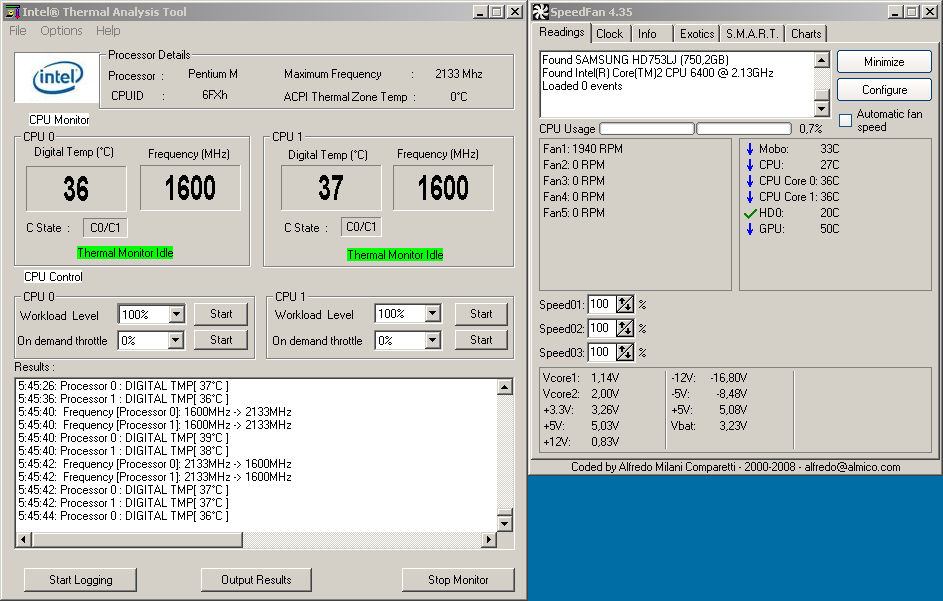Open CPU 1 Workload Level dropdown
This screenshot has width=943, height=601.
click(x=432, y=313)
